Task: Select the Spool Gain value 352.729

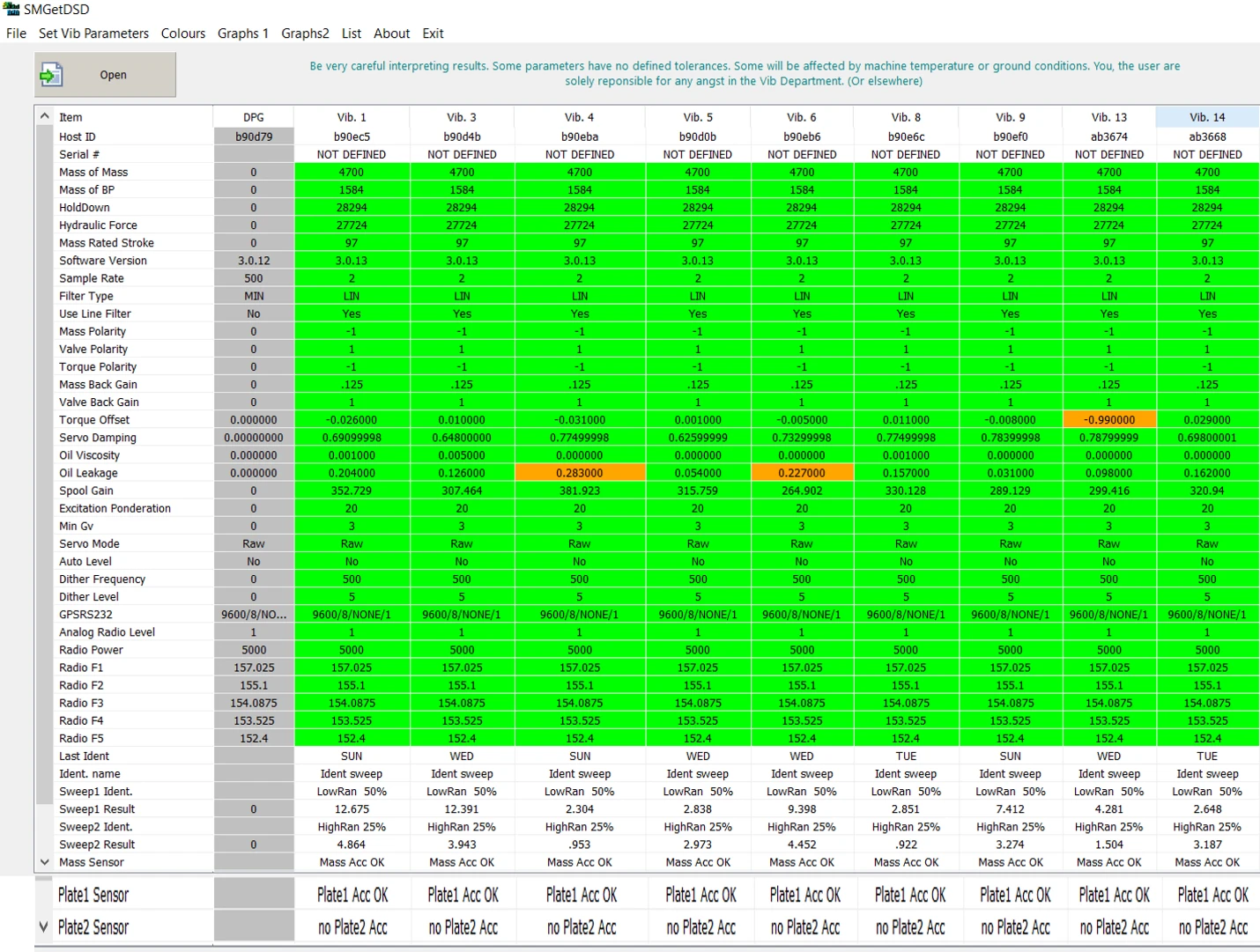Action: [x=352, y=491]
